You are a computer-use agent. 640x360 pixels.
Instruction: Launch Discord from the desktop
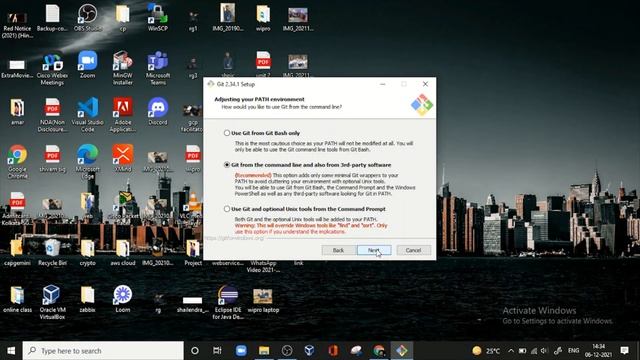point(158,111)
